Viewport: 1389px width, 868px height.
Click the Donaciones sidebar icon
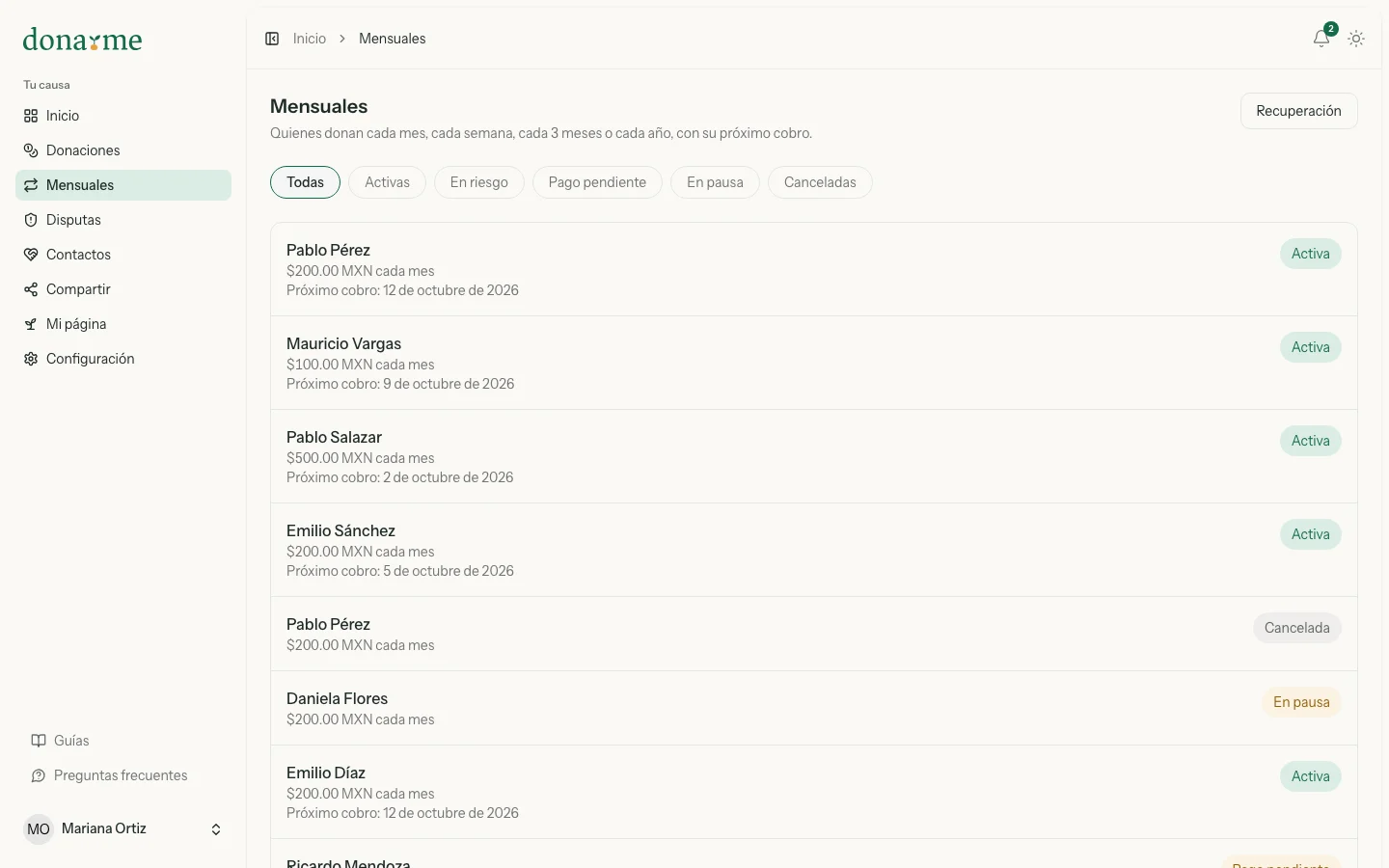[31, 150]
